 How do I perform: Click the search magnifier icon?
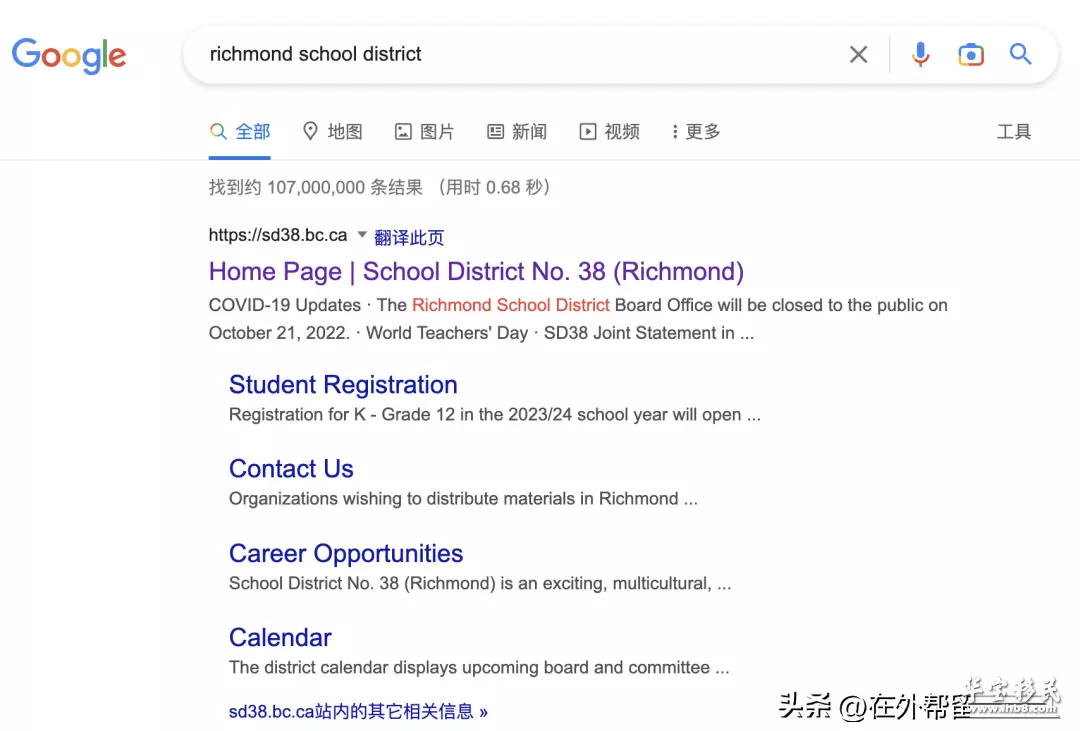coord(1020,55)
